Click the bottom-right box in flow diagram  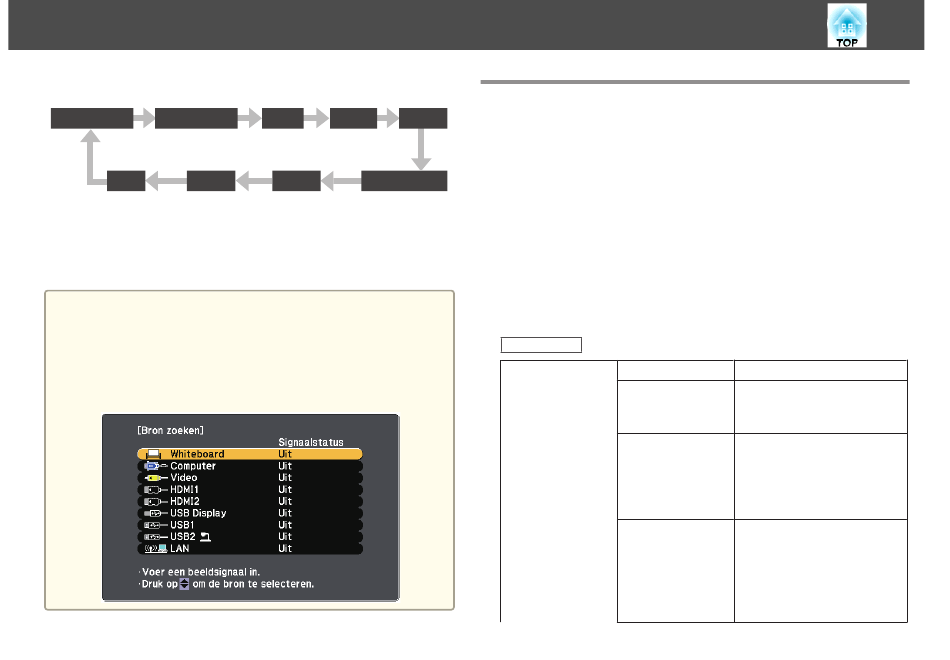[404, 181]
